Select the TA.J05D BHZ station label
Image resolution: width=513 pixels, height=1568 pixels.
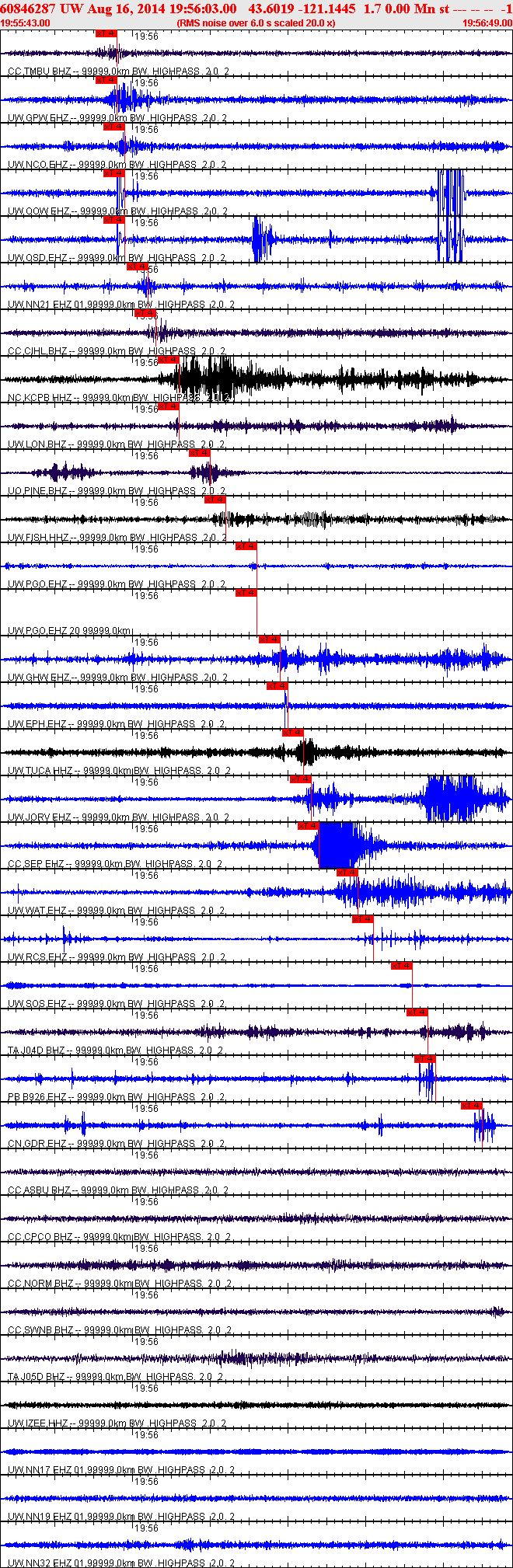click(x=116, y=1377)
